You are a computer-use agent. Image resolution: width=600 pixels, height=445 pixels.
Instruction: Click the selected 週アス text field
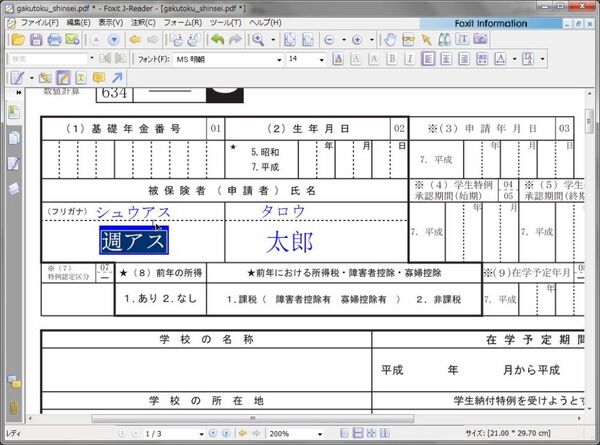point(134,241)
